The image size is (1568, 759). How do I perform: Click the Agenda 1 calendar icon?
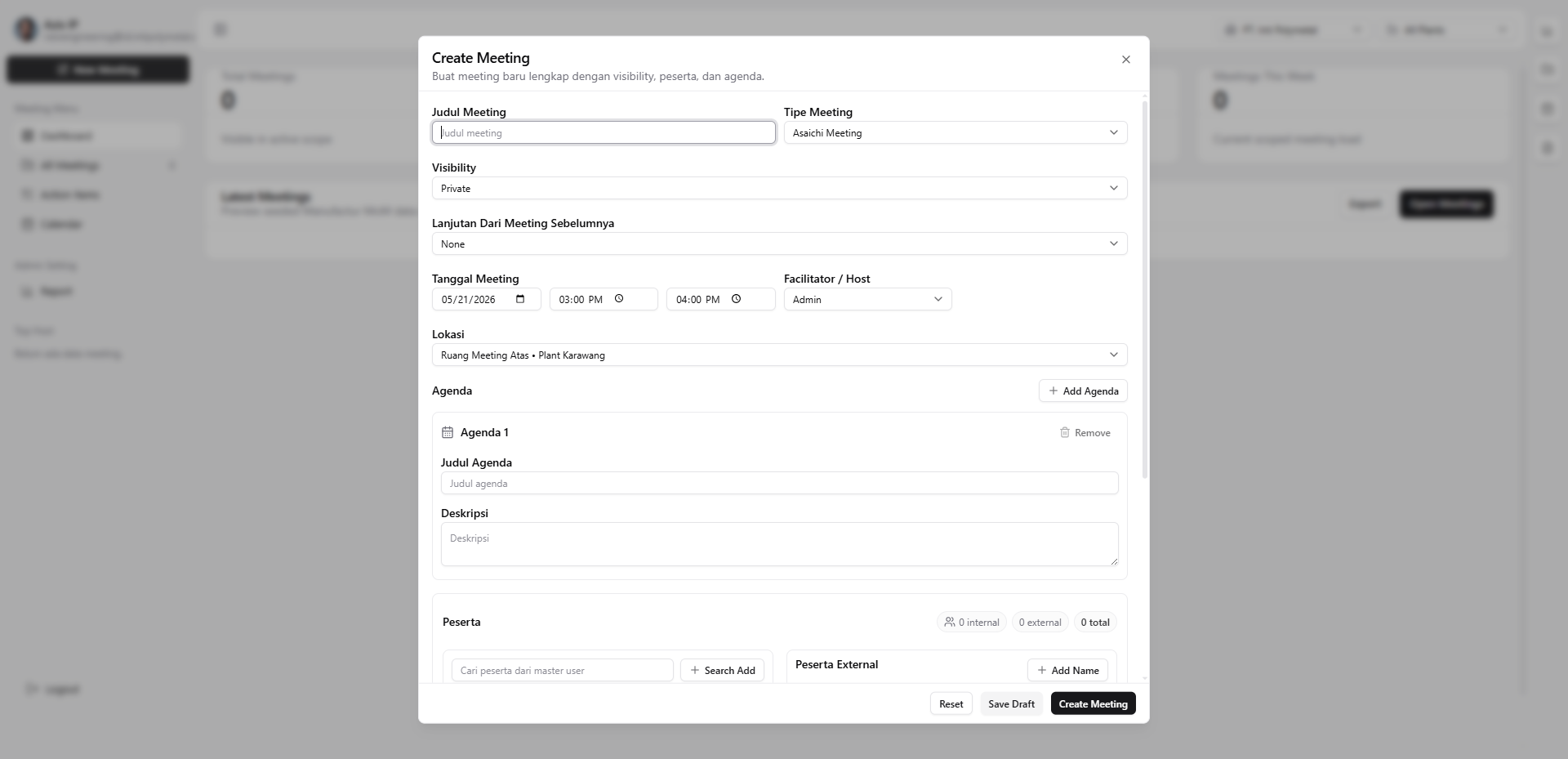[x=448, y=432]
